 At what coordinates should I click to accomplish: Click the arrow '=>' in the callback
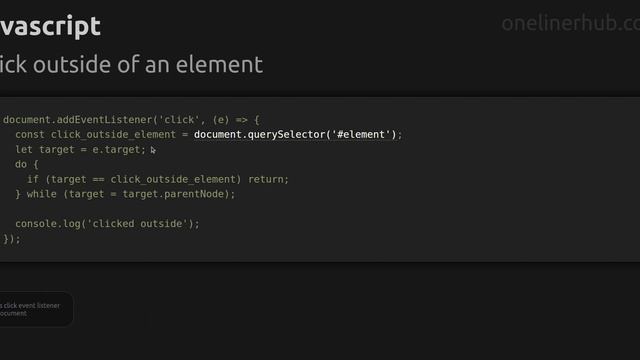(x=242, y=120)
